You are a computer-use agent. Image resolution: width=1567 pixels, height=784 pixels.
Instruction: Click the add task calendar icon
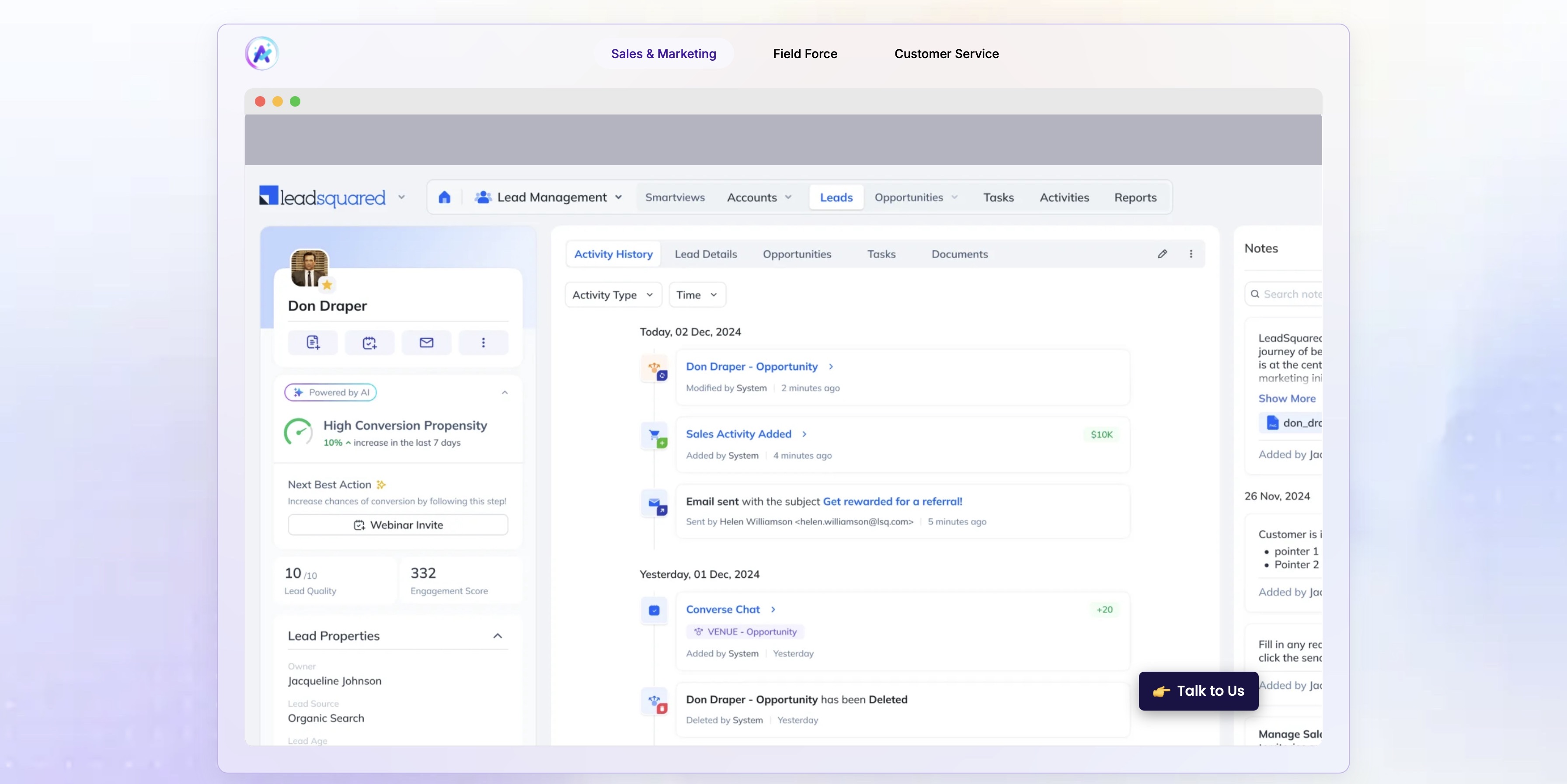click(369, 343)
